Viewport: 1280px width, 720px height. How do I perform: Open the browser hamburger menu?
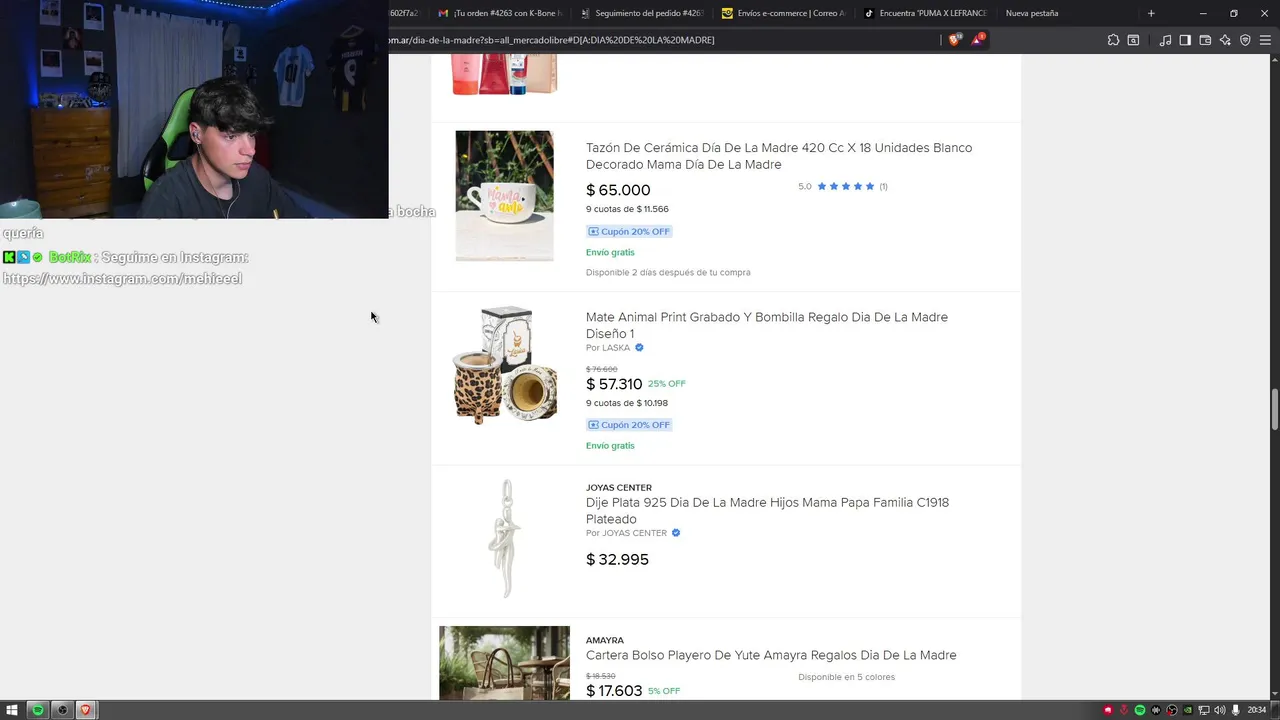pos(1265,40)
